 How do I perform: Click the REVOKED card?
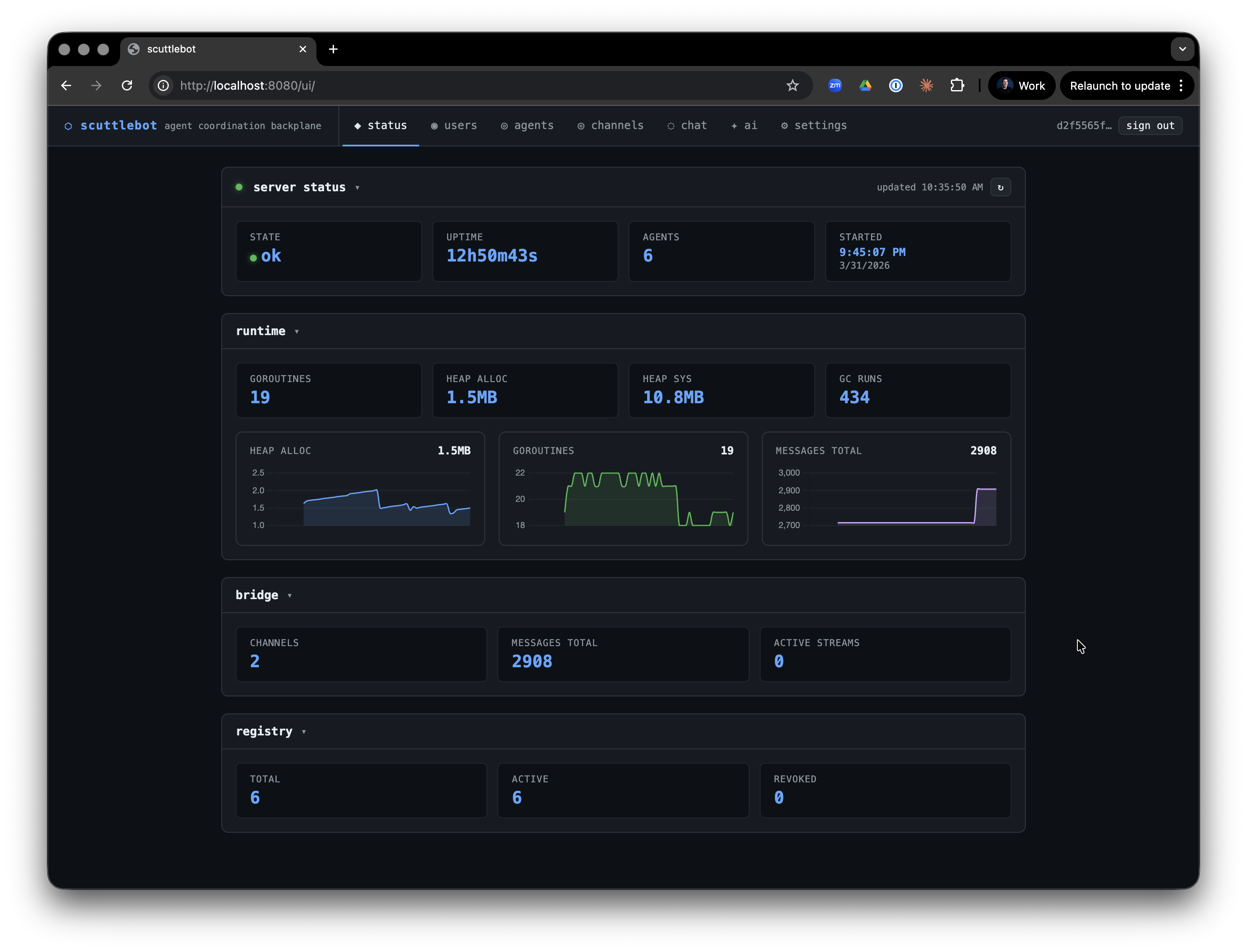(885, 790)
